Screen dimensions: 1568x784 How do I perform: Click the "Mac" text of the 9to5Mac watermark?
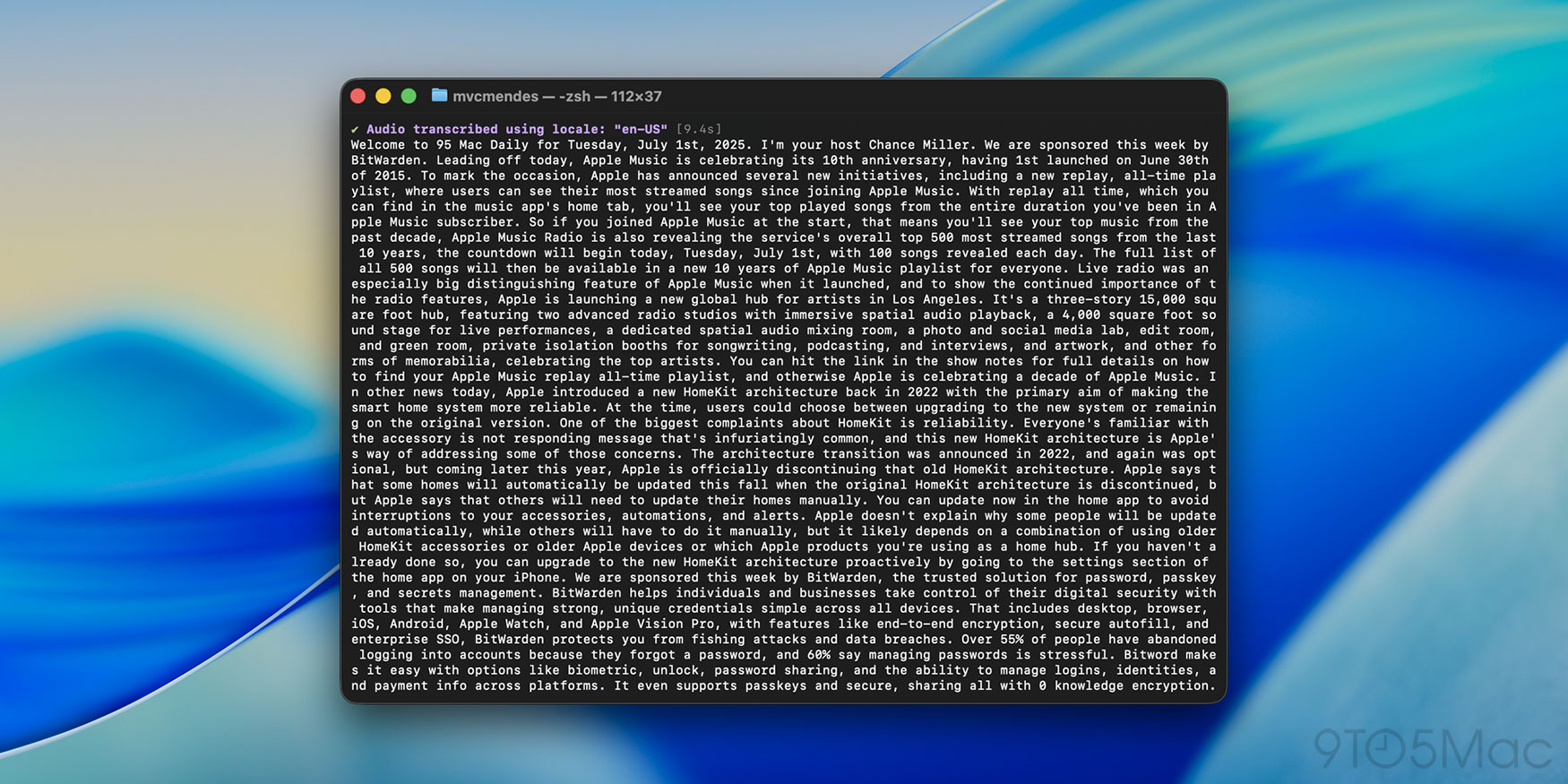pos(1495,749)
